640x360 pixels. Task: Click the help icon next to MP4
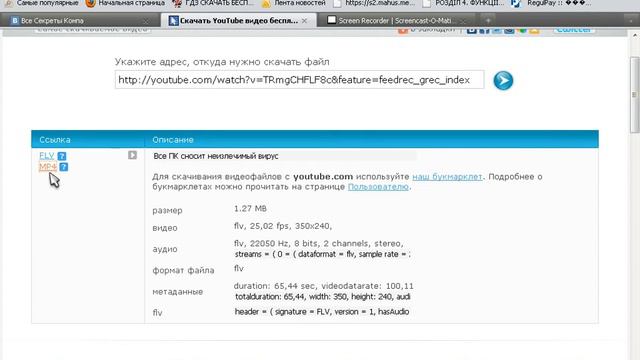[x=64, y=167]
